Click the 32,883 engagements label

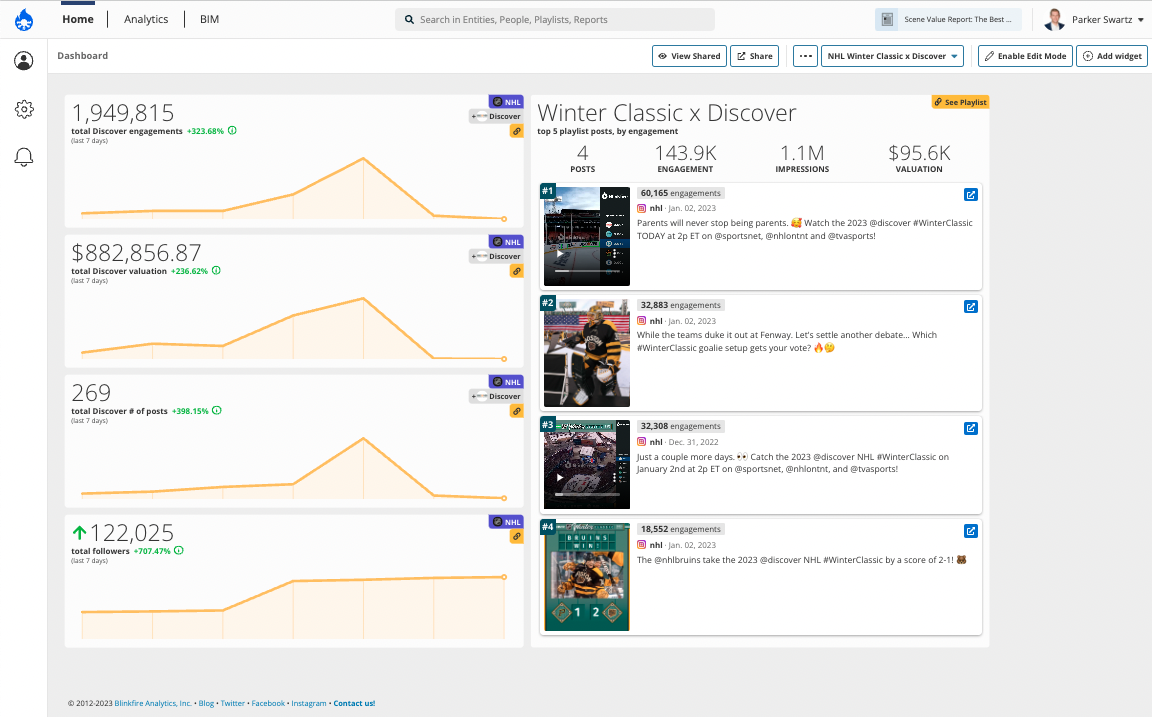pos(680,305)
